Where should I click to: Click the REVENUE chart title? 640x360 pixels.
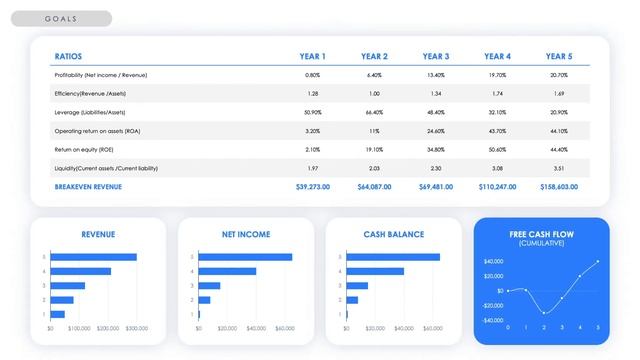(x=98, y=234)
